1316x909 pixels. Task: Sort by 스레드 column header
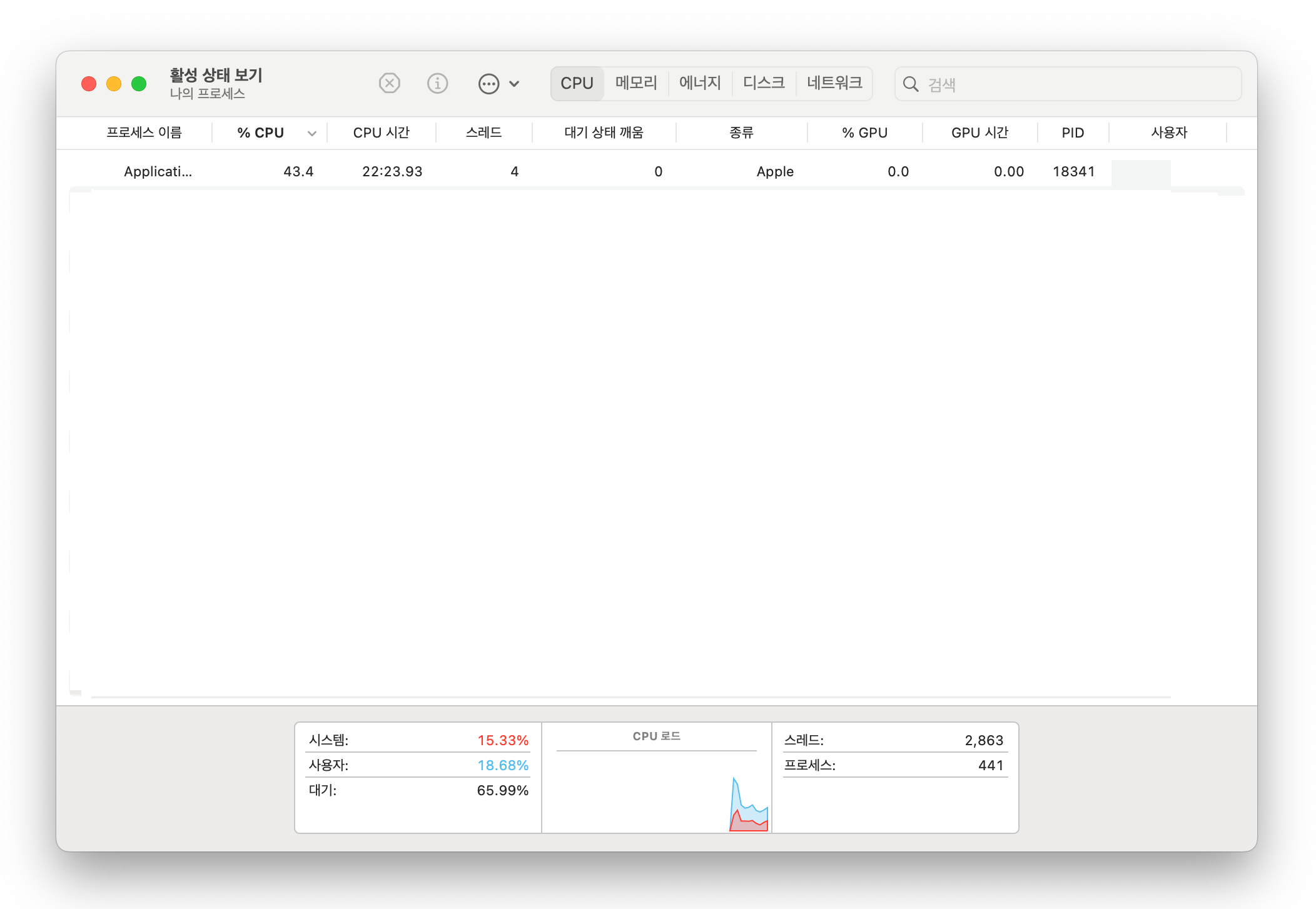[x=483, y=133]
